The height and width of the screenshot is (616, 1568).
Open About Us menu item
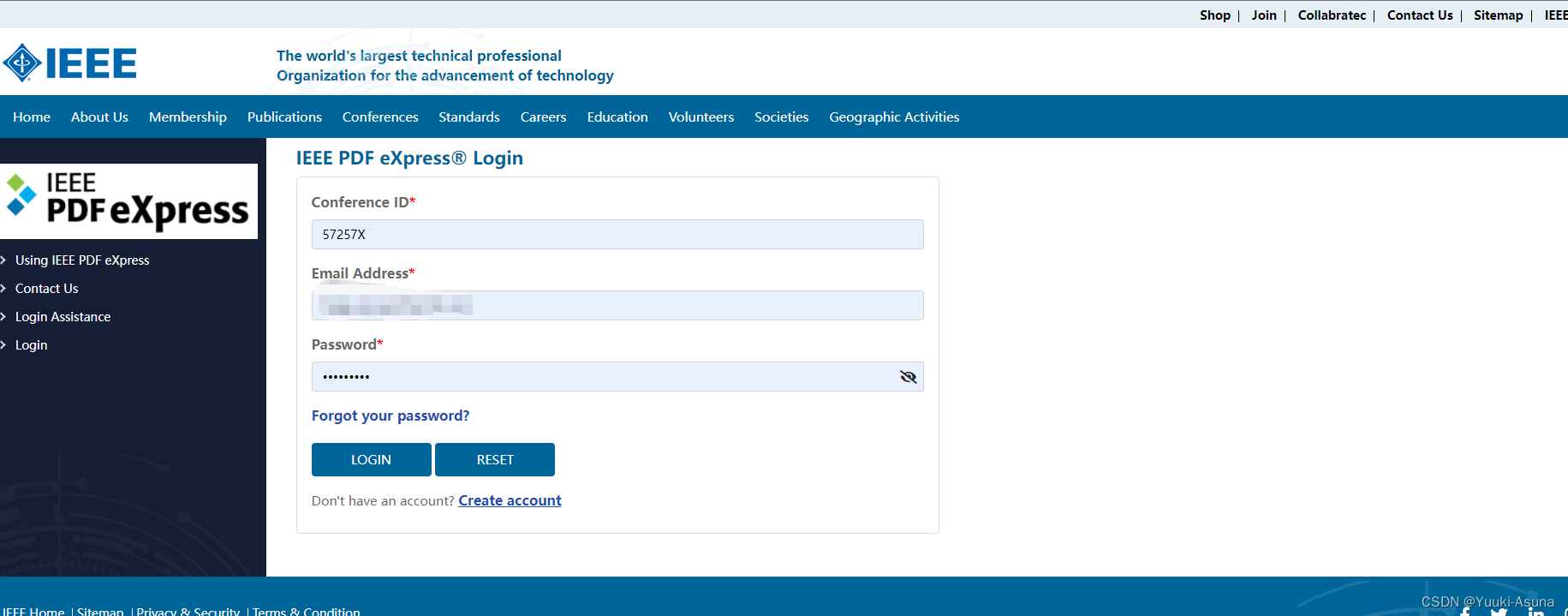click(99, 117)
